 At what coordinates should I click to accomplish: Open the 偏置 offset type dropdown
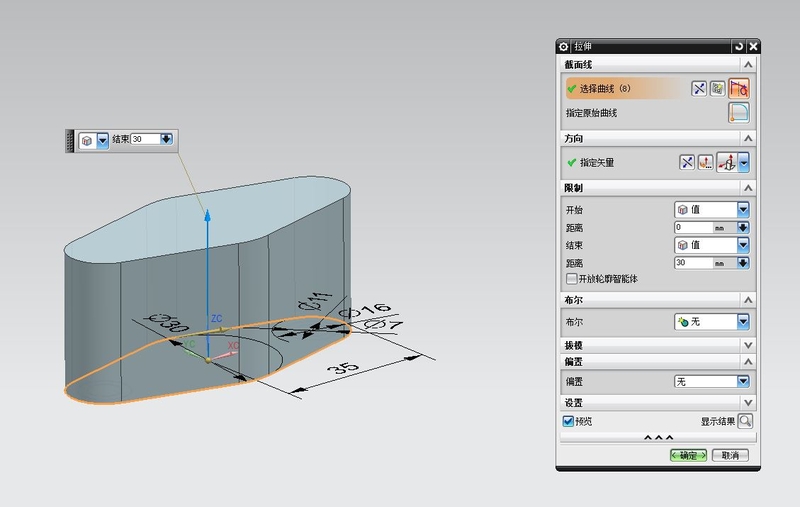[743, 381]
